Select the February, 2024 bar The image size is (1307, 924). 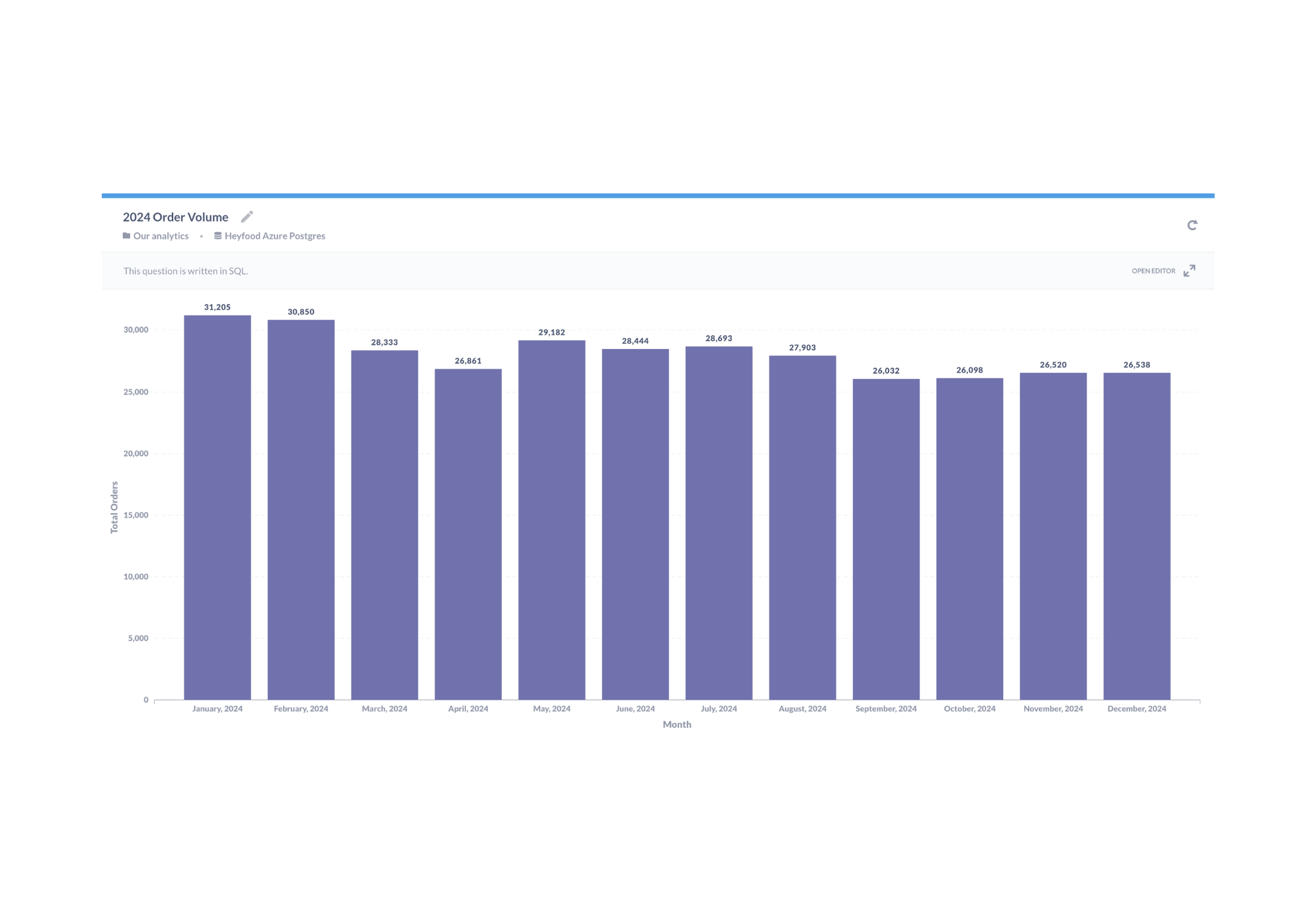(301, 510)
